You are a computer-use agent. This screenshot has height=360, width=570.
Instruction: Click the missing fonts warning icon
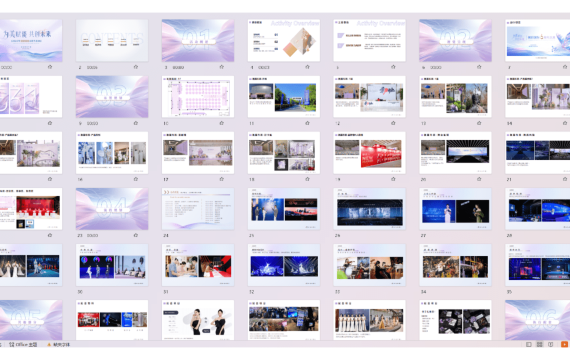[x=49, y=344]
